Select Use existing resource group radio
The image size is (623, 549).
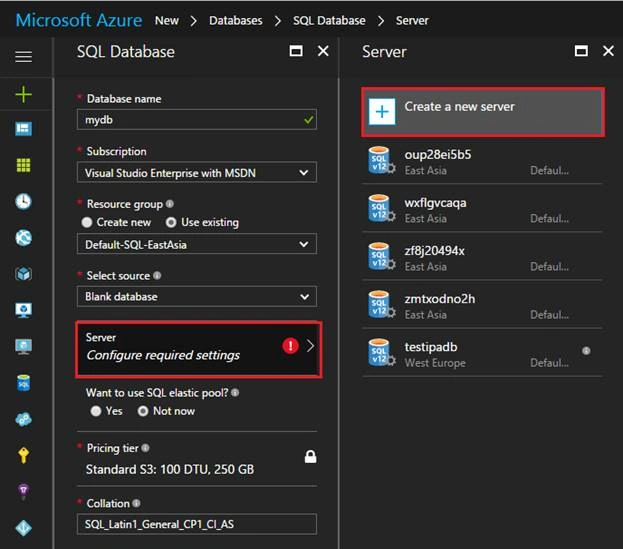click(x=171, y=222)
